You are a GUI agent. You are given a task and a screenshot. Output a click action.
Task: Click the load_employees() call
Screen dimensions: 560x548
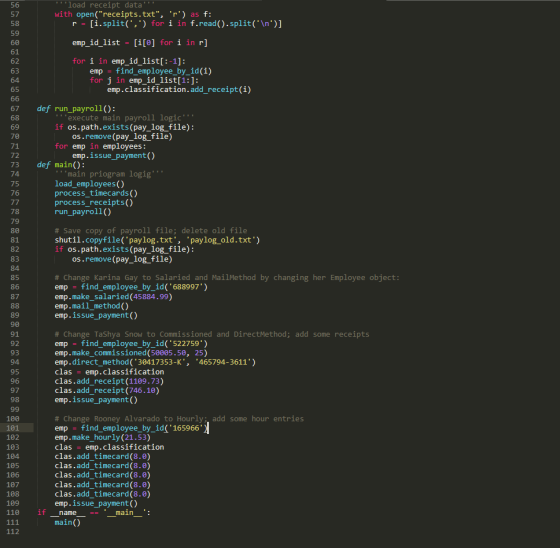pyautogui.click(x=89, y=184)
